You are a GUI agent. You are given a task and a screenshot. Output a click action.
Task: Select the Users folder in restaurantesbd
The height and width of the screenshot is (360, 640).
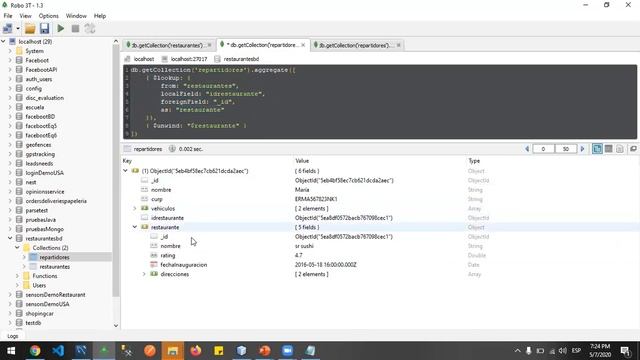39,285
